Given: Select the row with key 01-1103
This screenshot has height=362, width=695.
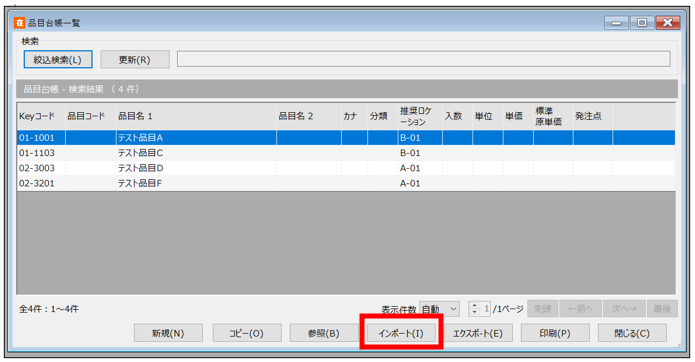Looking at the screenshot, I should tap(346, 153).
